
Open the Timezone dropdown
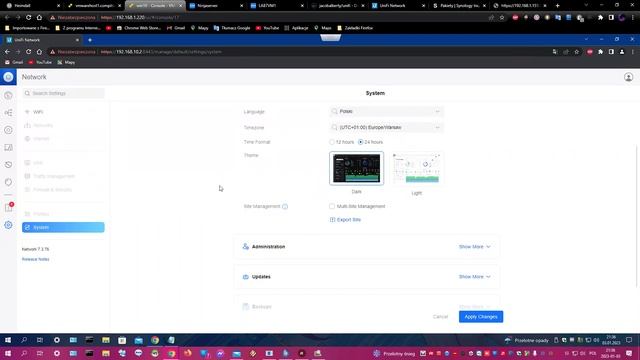coord(386,127)
